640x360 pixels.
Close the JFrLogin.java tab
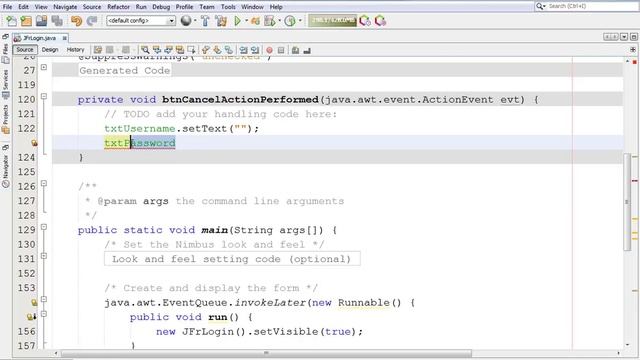pyautogui.click(x=64, y=38)
